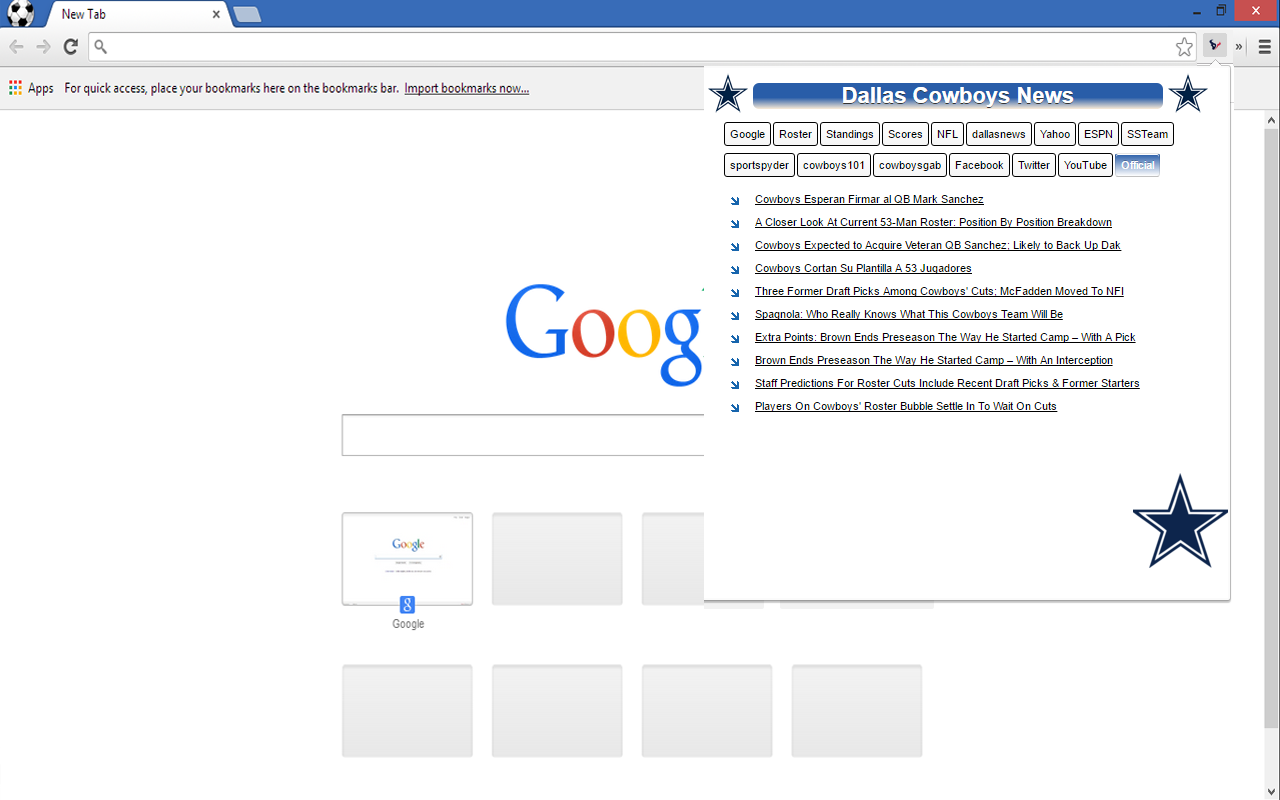Open the NFL button
The width and height of the screenshot is (1280, 800).
pyautogui.click(x=948, y=134)
